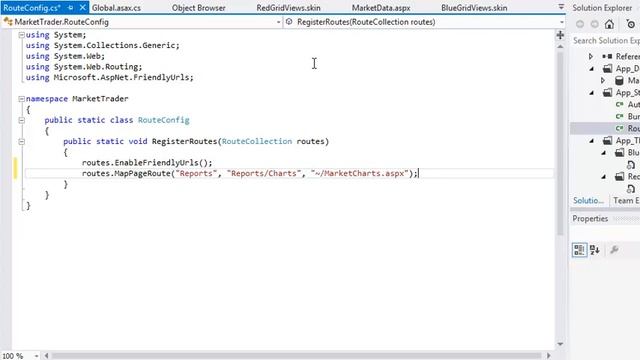Click the horizontal scrollbar right arrow
Image resolution: width=640 pixels, height=360 pixels.
[549, 356]
